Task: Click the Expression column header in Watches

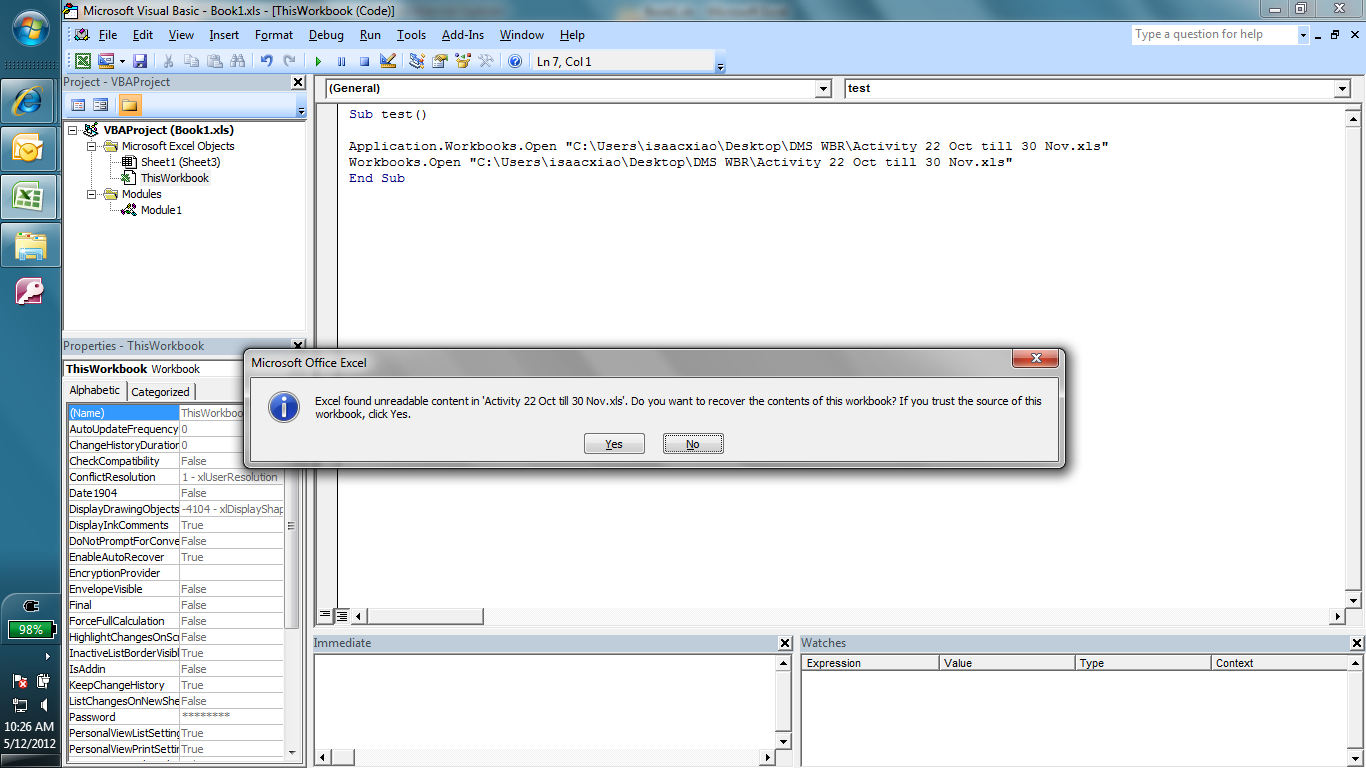Action: point(870,663)
